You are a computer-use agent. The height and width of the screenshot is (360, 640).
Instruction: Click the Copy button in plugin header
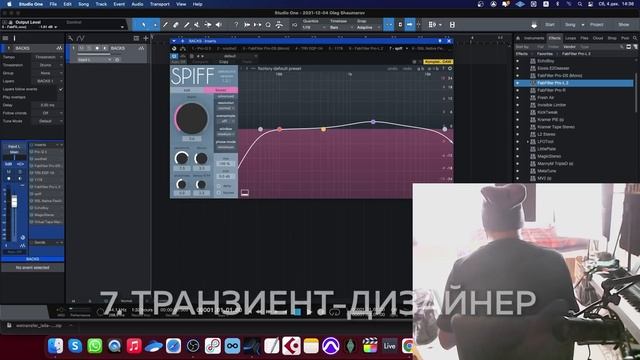click(x=224, y=62)
